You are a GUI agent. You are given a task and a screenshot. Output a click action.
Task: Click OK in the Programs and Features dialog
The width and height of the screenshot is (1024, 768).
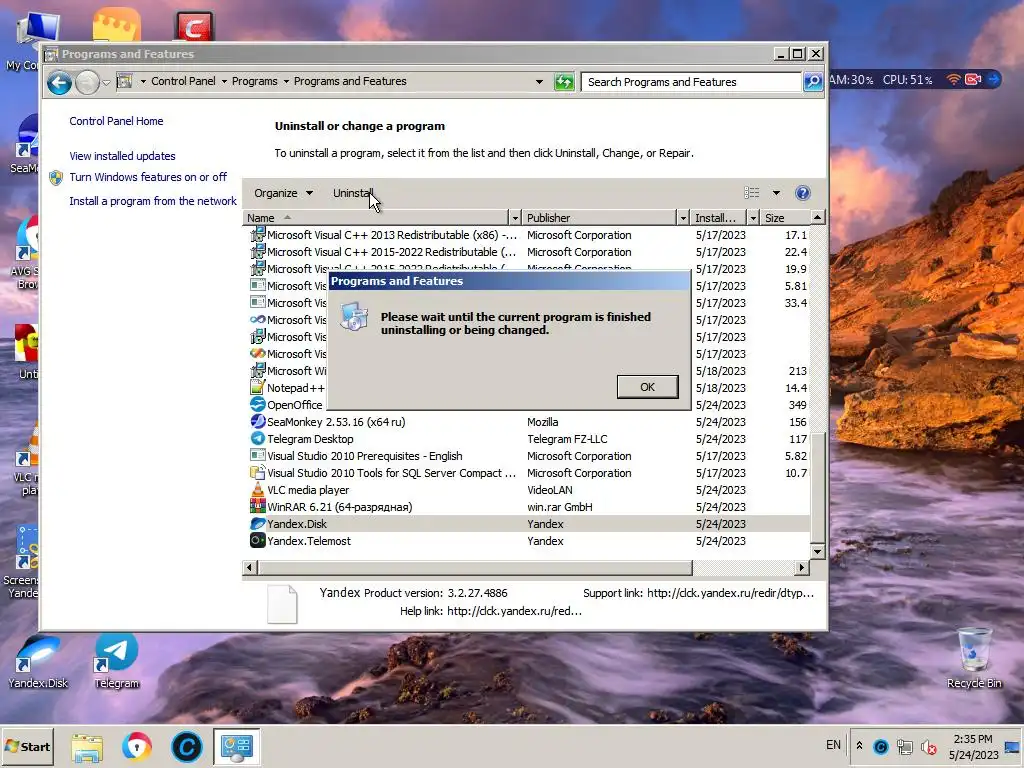click(647, 387)
